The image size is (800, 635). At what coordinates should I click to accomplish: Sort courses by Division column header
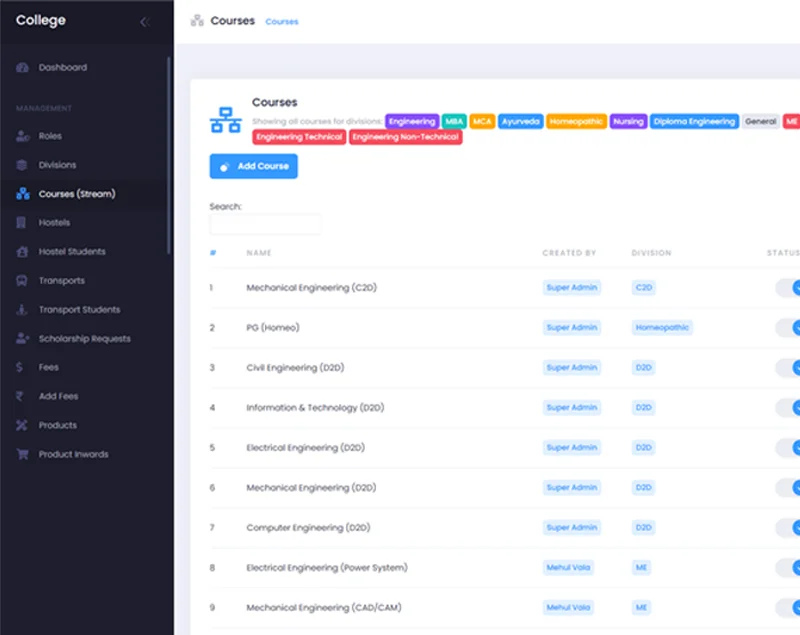click(651, 253)
